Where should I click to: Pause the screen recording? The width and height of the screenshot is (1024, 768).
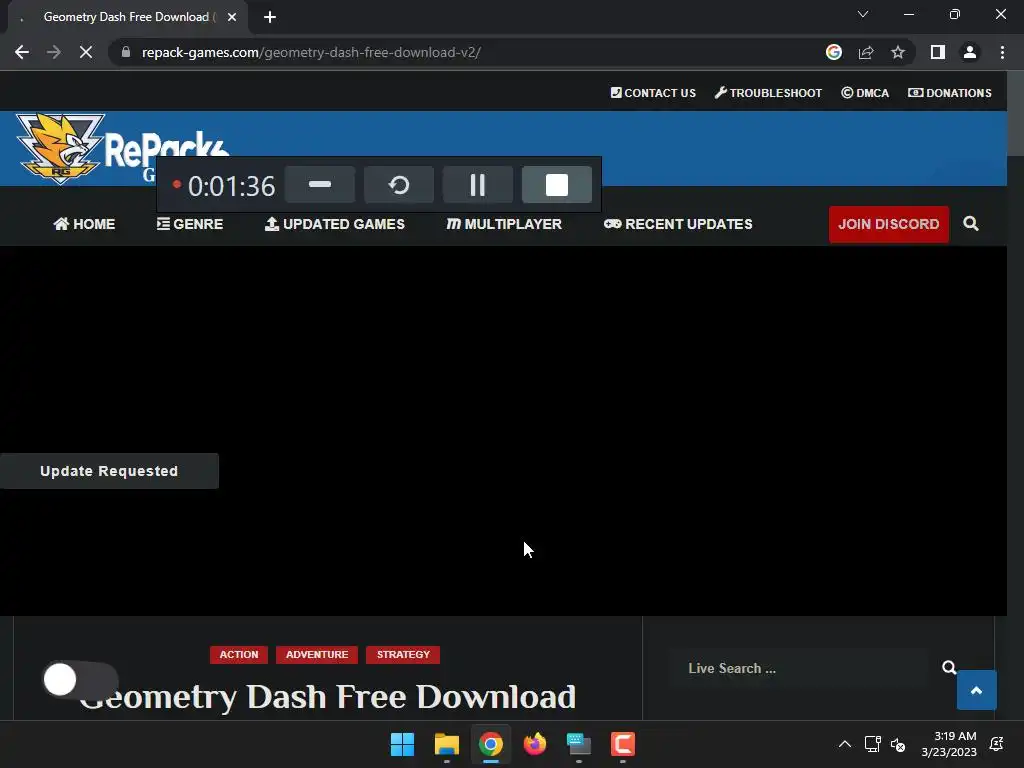[478, 185]
